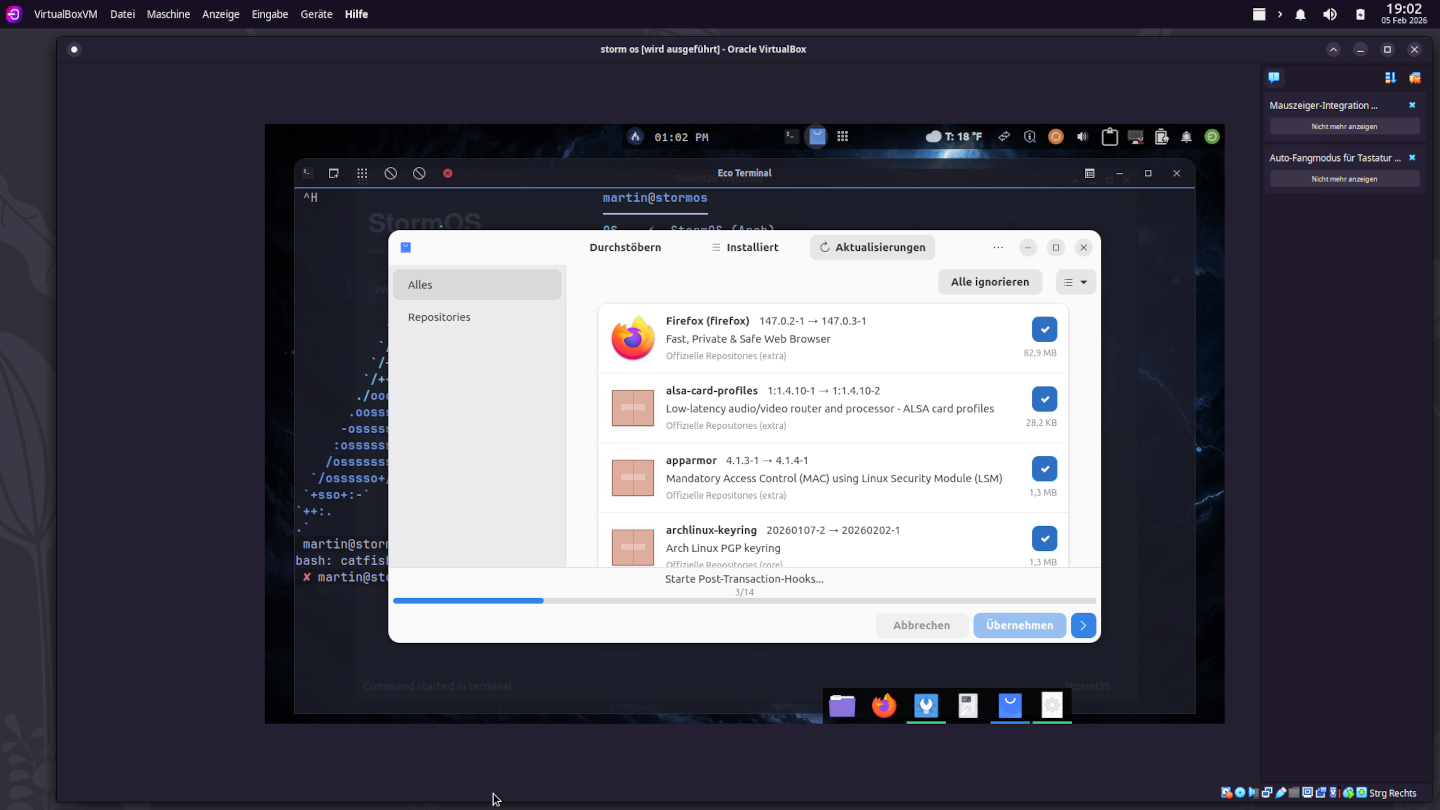Open Firefox from the StormOS dock
1440x810 pixels.
(884, 706)
